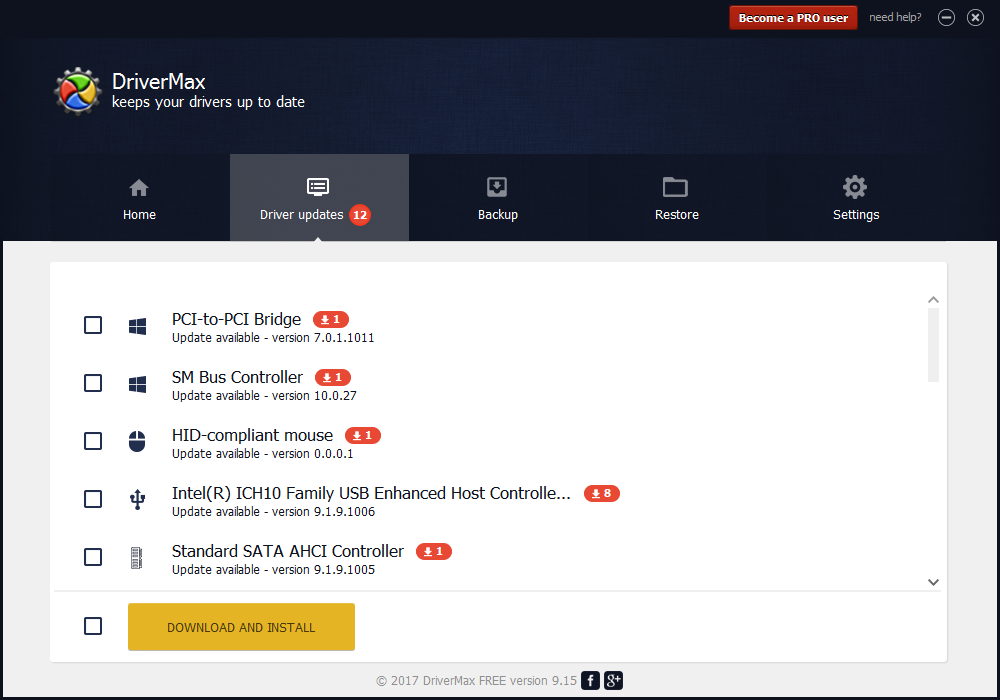Click 'Update available - version 7.0.1.1011' text
1000x700 pixels.
pyautogui.click(x=273, y=338)
